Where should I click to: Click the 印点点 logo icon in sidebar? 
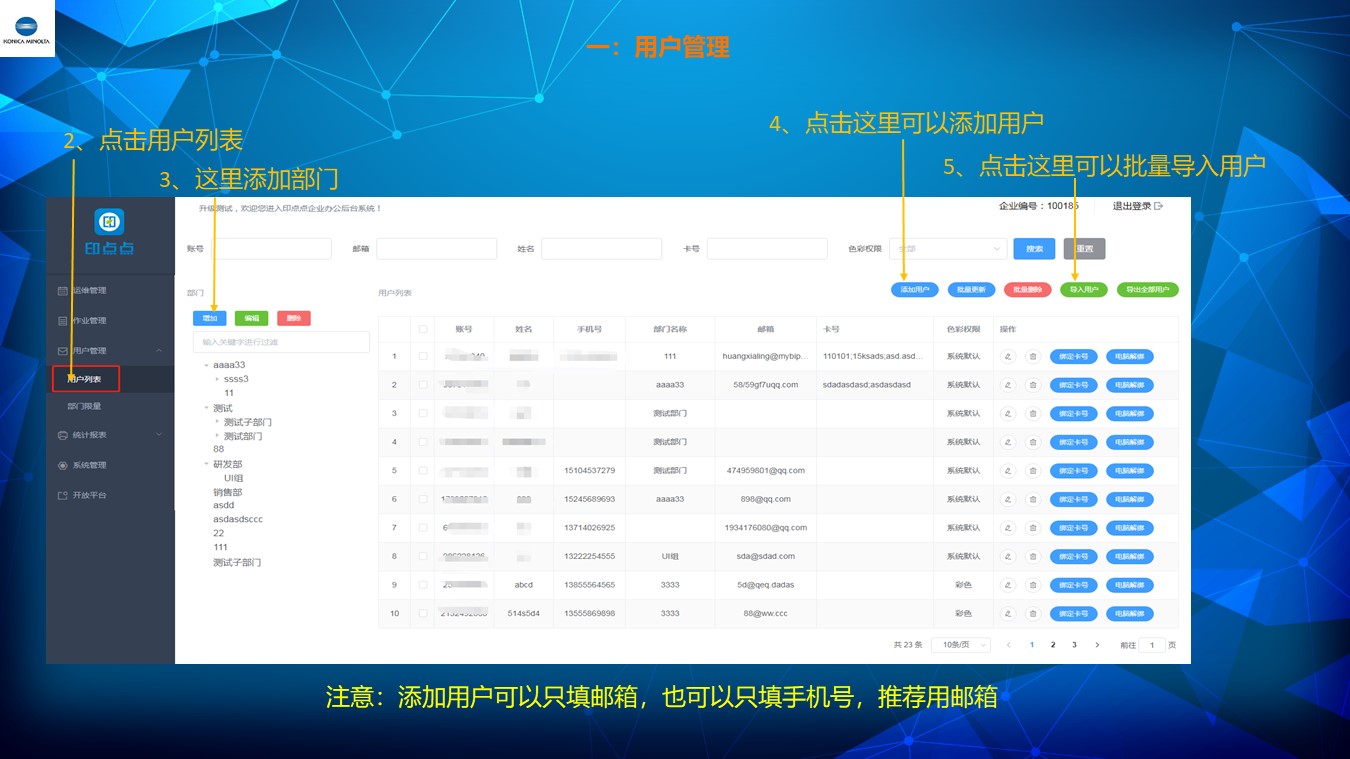pos(109,222)
